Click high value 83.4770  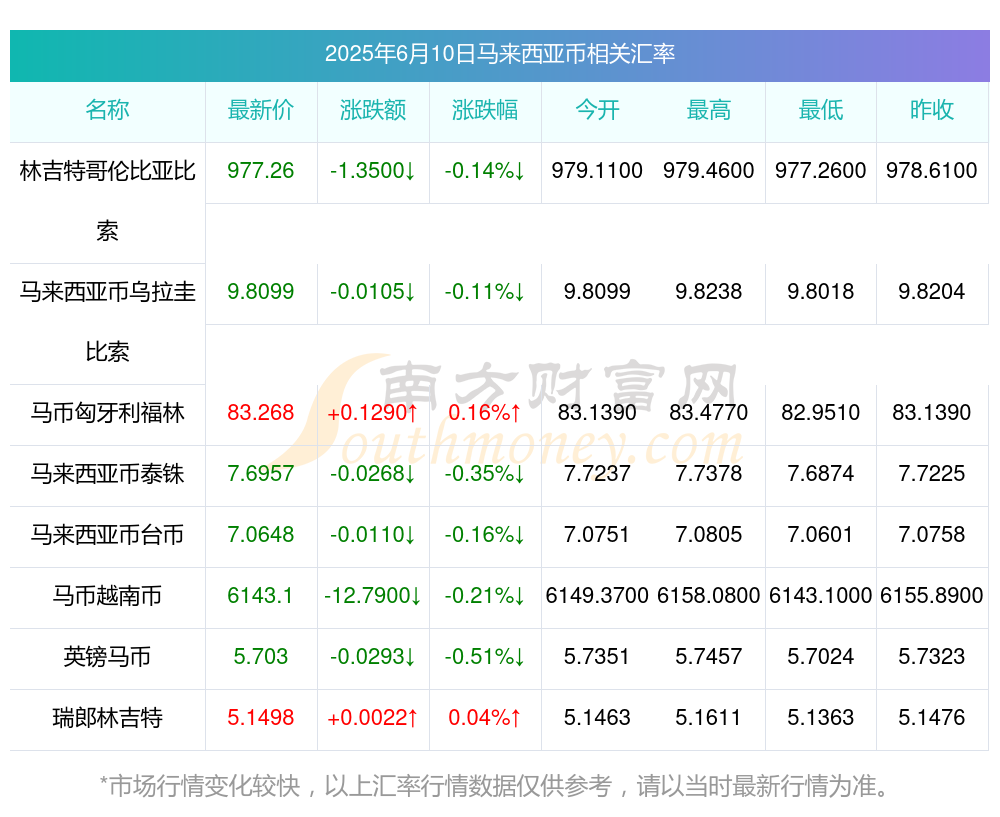pos(709,413)
